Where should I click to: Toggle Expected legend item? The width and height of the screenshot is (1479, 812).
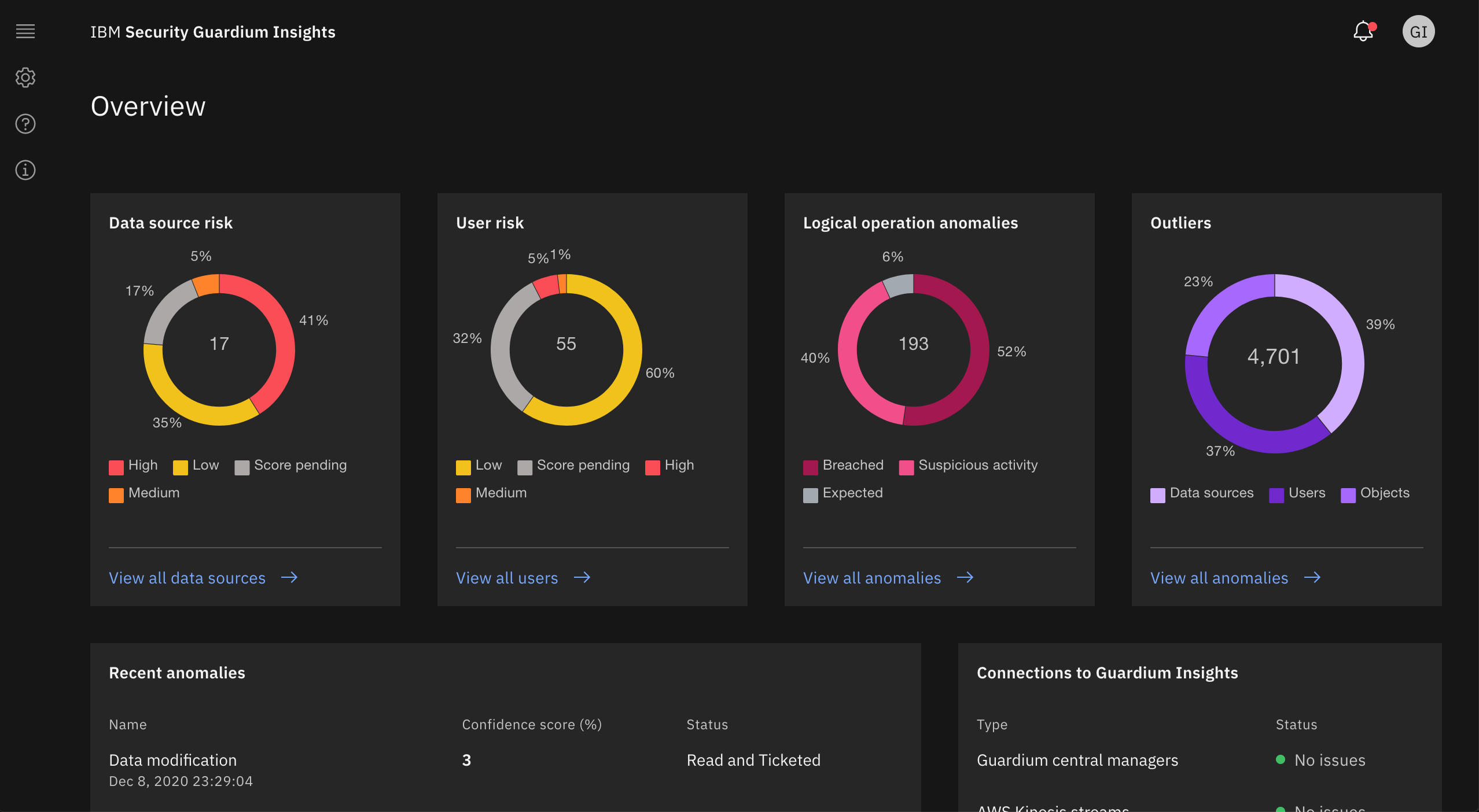point(843,493)
